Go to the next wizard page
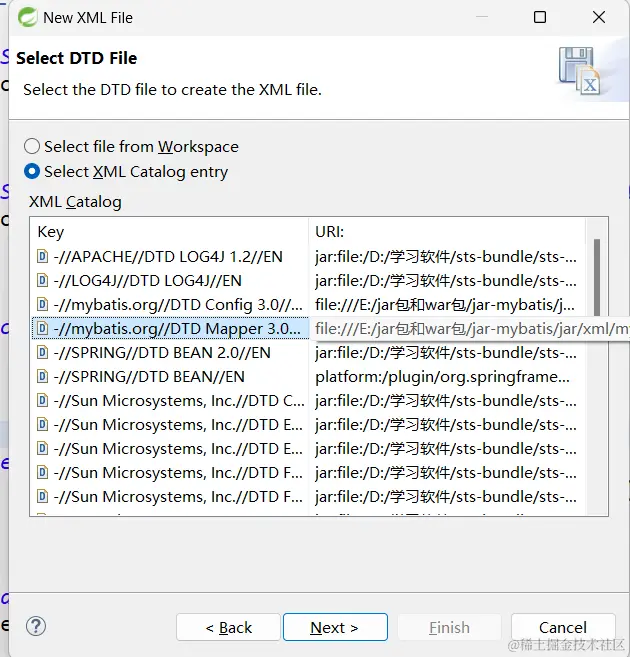630x657 pixels. coord(334,627)
